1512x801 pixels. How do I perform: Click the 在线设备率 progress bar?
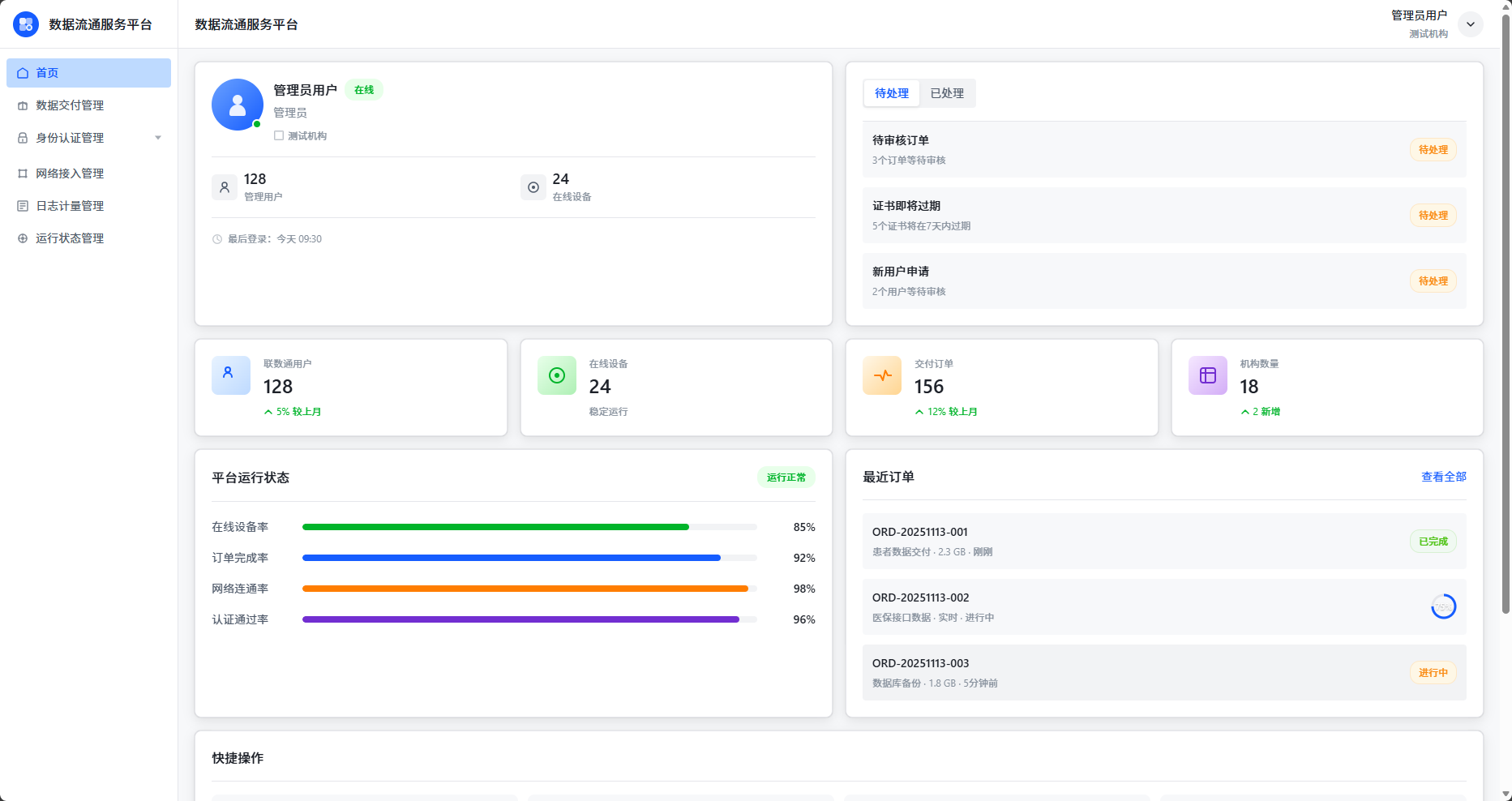point(527,526)
